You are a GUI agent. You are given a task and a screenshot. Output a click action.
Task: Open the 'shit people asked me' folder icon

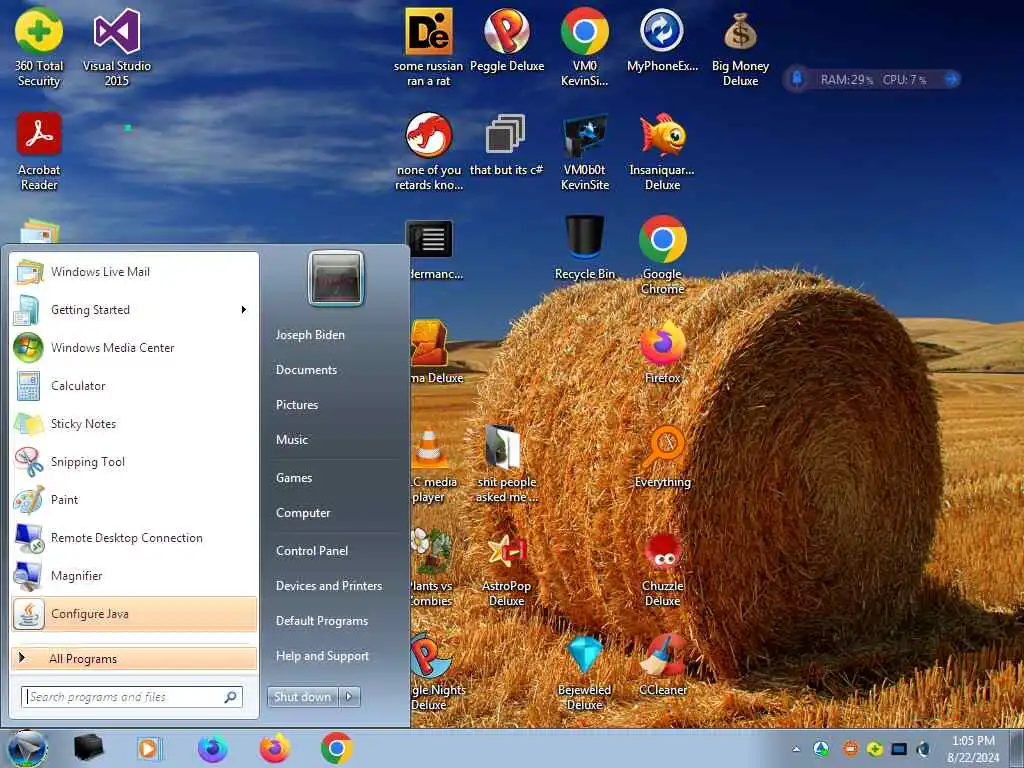(x=506, y=463)
